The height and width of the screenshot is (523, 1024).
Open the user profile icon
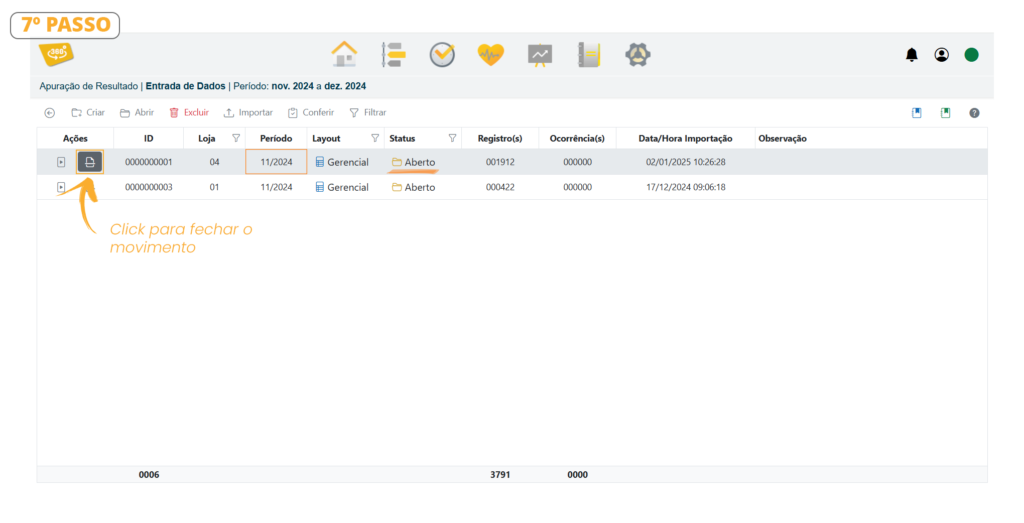(x=942, y=55)
